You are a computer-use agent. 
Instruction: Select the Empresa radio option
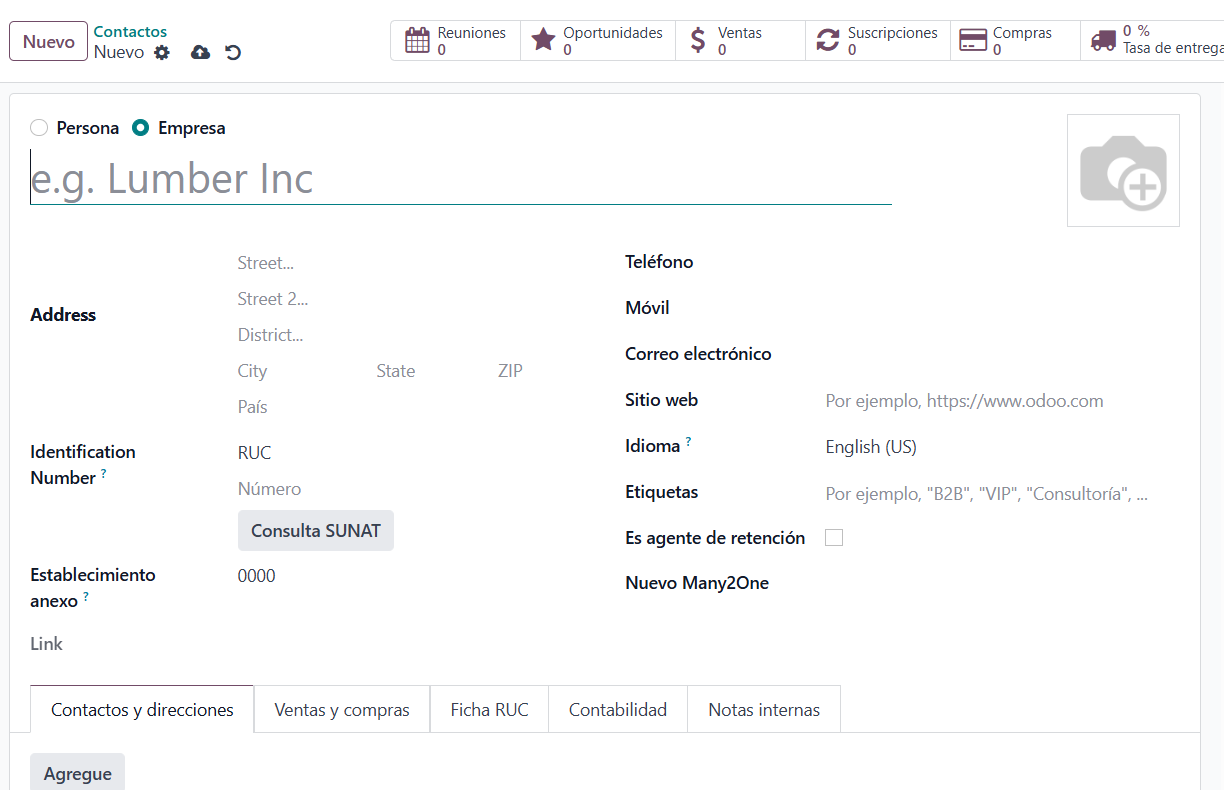[141, 128]
